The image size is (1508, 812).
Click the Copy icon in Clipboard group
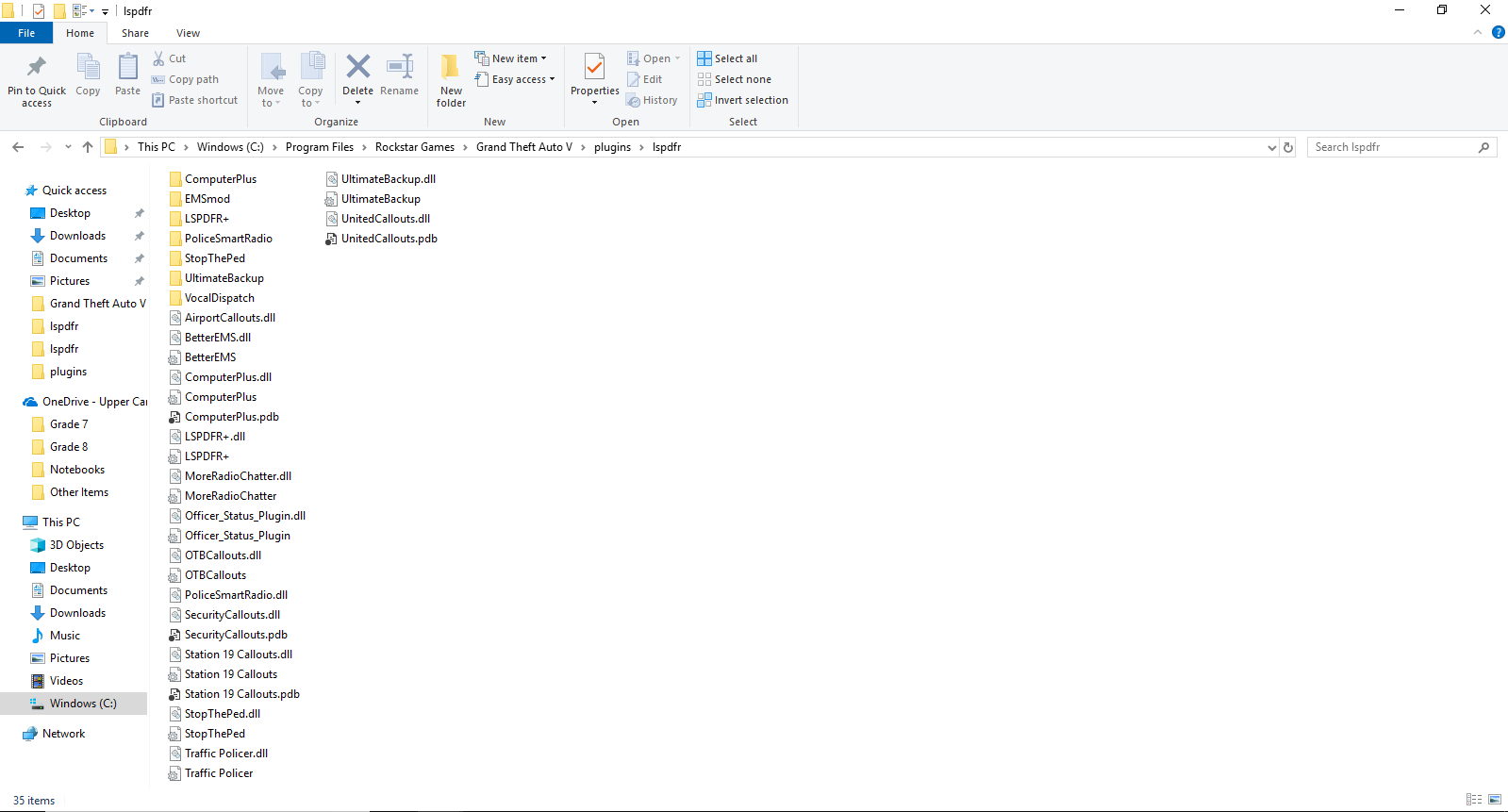(x=88, y=67)
